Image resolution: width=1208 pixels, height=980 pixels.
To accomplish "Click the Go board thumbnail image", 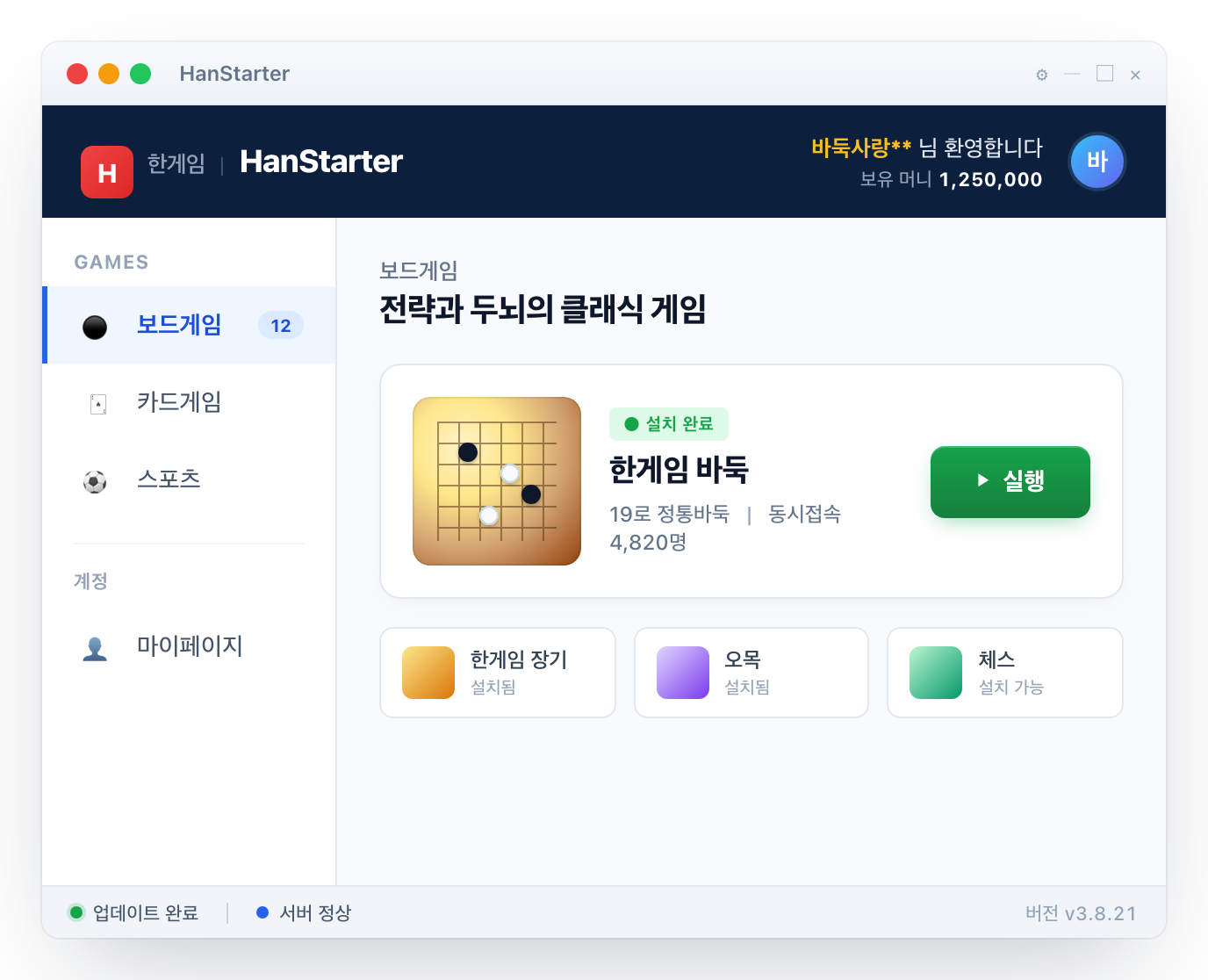I will coord(497,481).
